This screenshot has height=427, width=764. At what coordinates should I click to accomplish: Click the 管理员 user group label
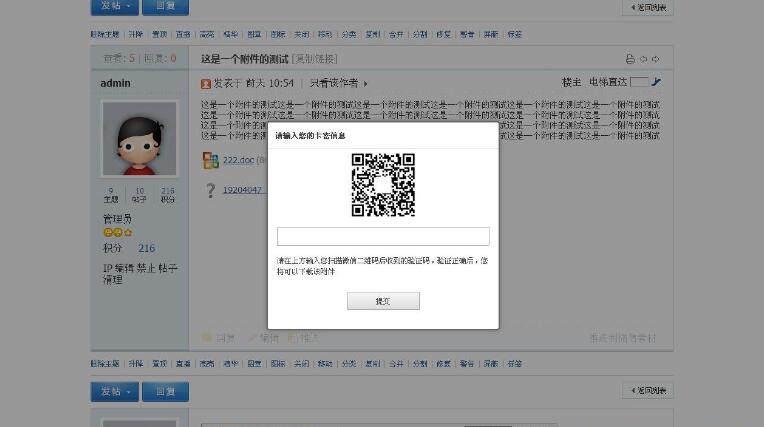click(x=117, y=218)
